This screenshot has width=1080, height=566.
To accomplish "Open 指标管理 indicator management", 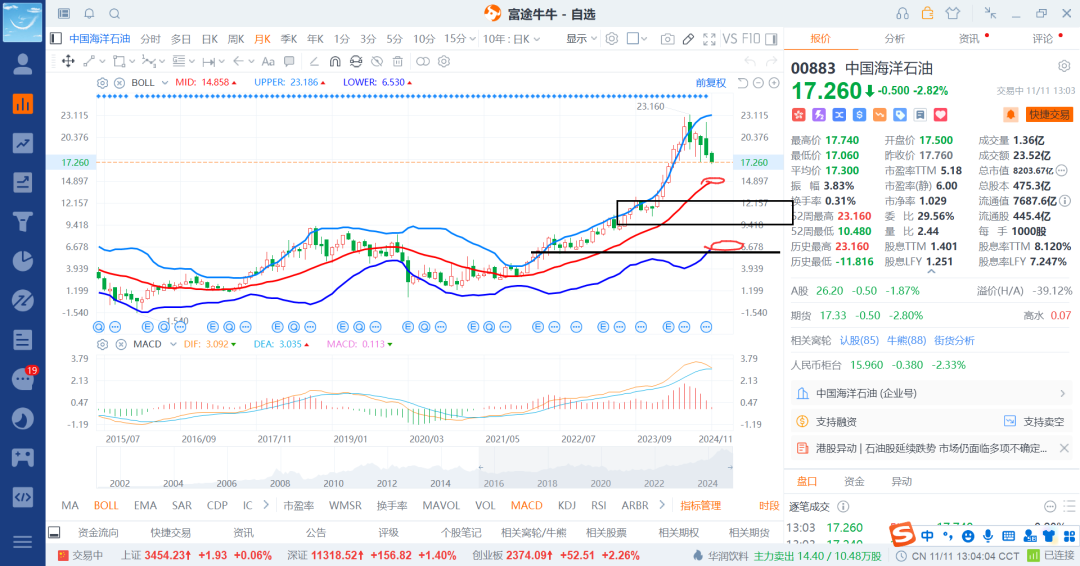I will pyautogui.click(x=700, y=506).
